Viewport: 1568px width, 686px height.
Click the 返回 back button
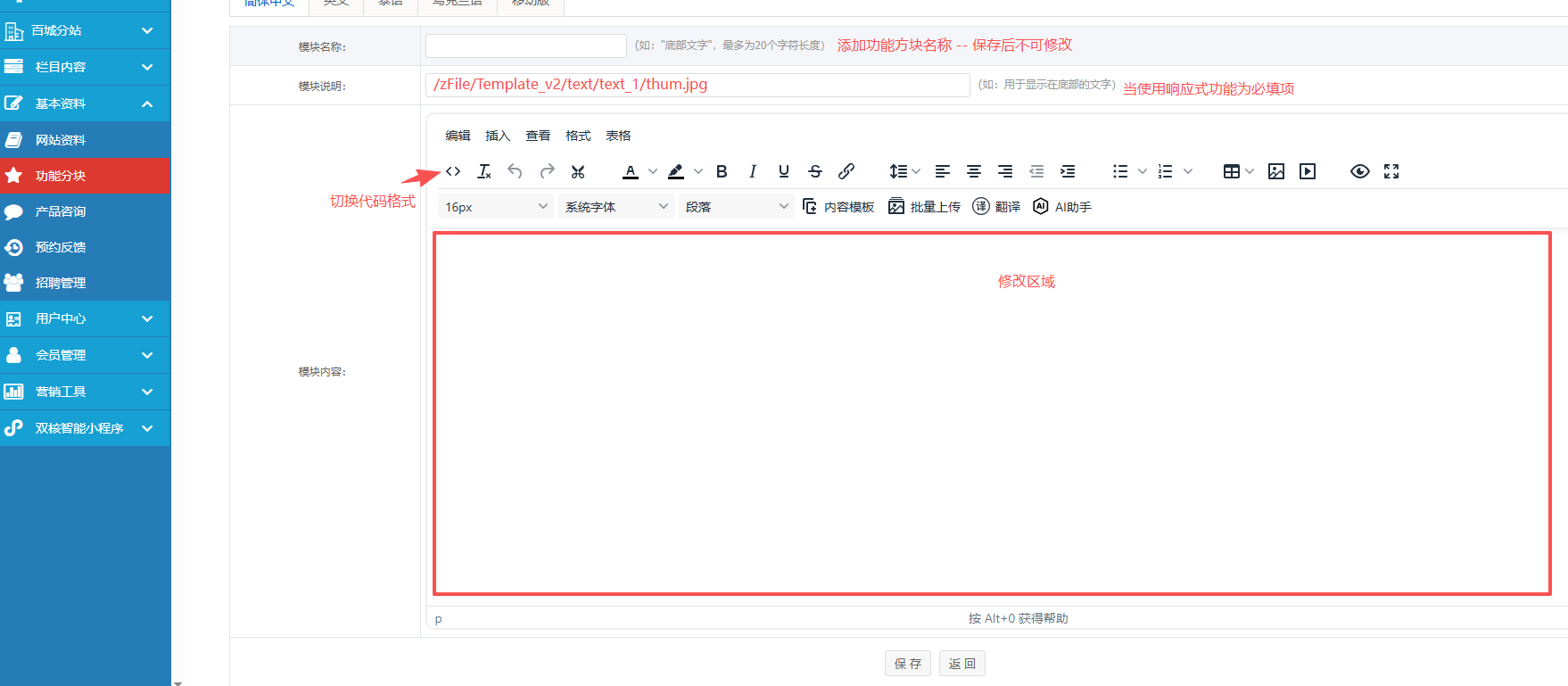[x=962, y=664]
